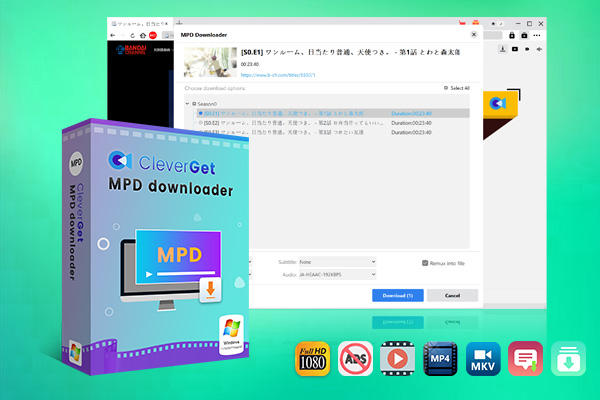
Task: Click the Download (1) button
Action: [x=398, y=295]
